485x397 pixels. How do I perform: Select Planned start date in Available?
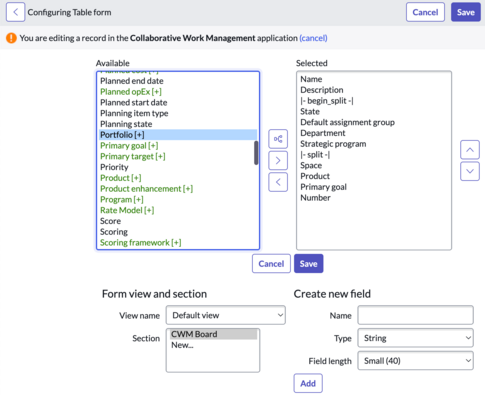tap(178, 102)
